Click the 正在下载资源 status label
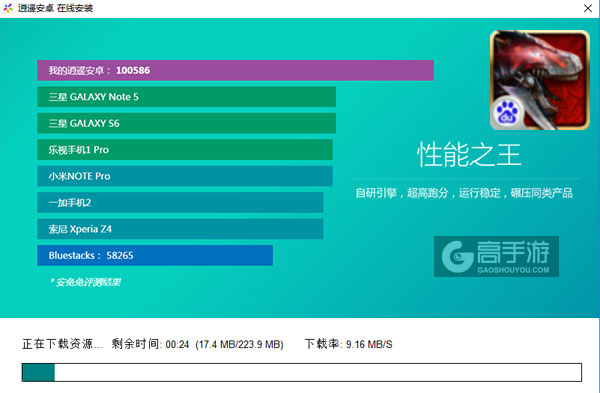600x393 pixels. tap(62, 344)
